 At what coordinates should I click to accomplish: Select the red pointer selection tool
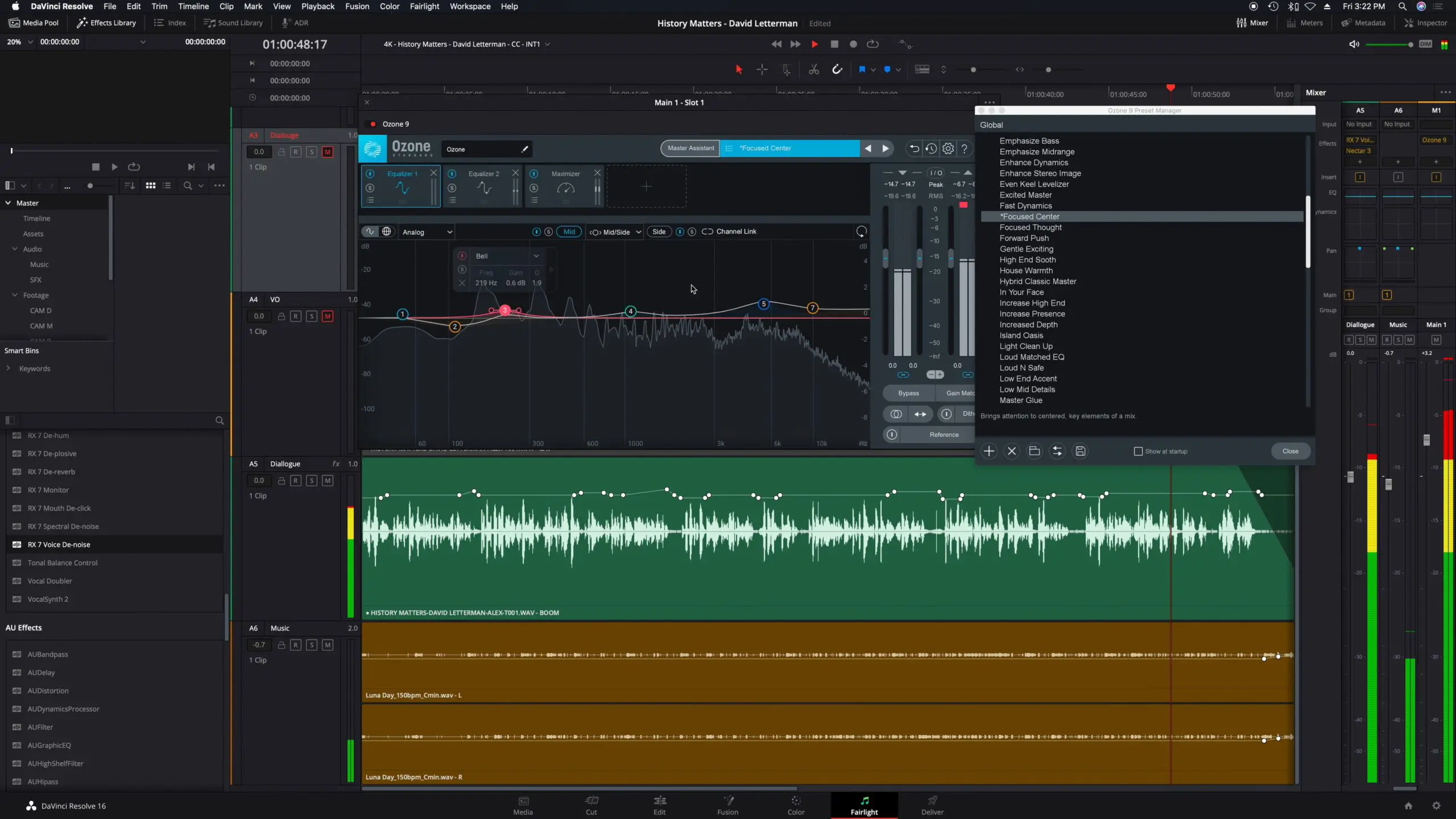pyautogui.click(x=739, y=69)
